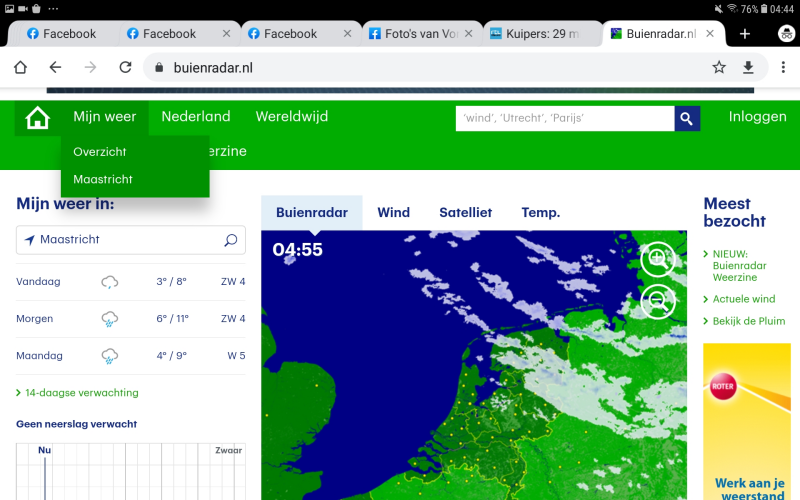Click the location arrow icon beside Maastricht

click(30, 240)
